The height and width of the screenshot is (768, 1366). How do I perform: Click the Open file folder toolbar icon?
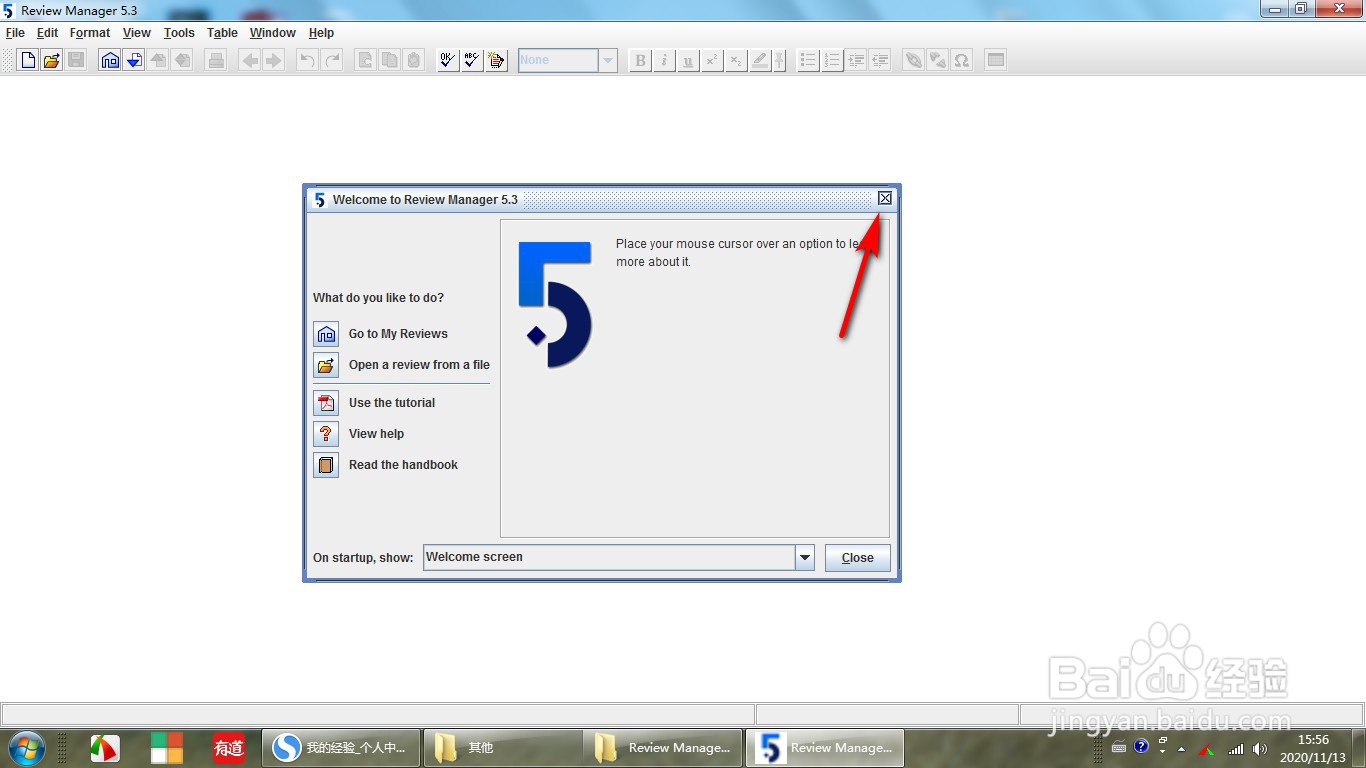(52, 60)
